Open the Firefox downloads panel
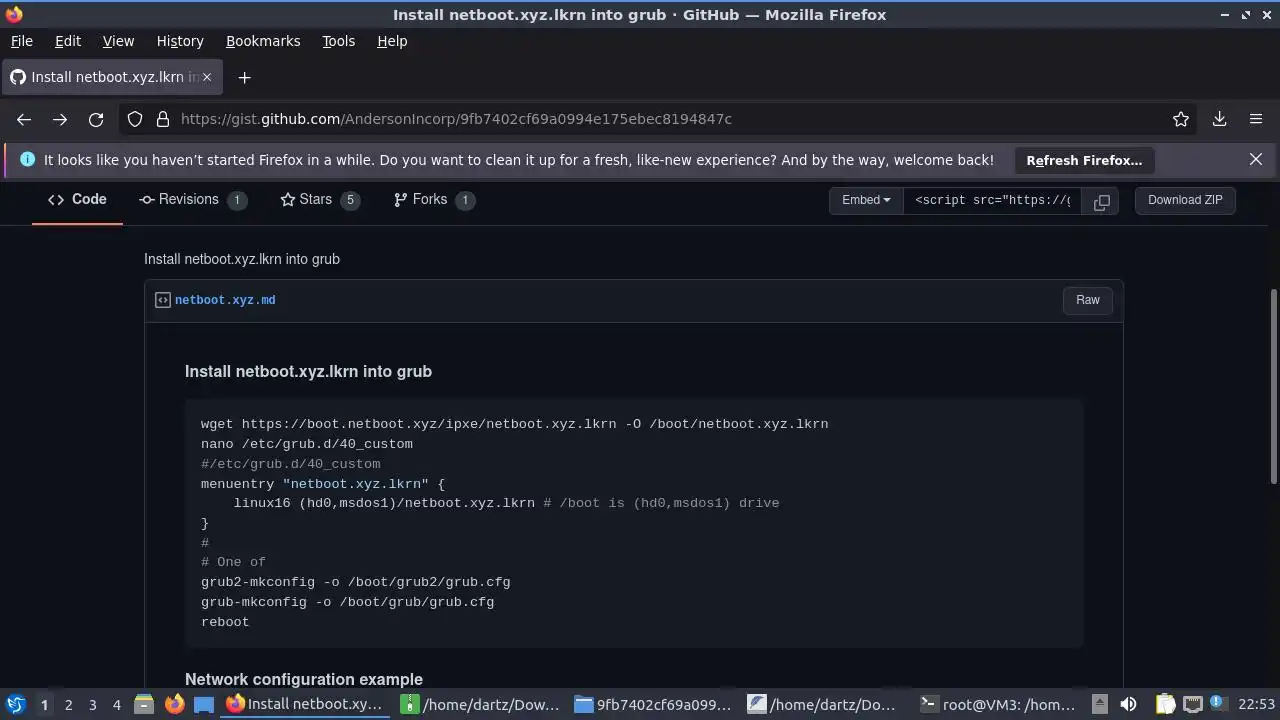This screenshot has height=720, width=1280. click(1220, 119)
